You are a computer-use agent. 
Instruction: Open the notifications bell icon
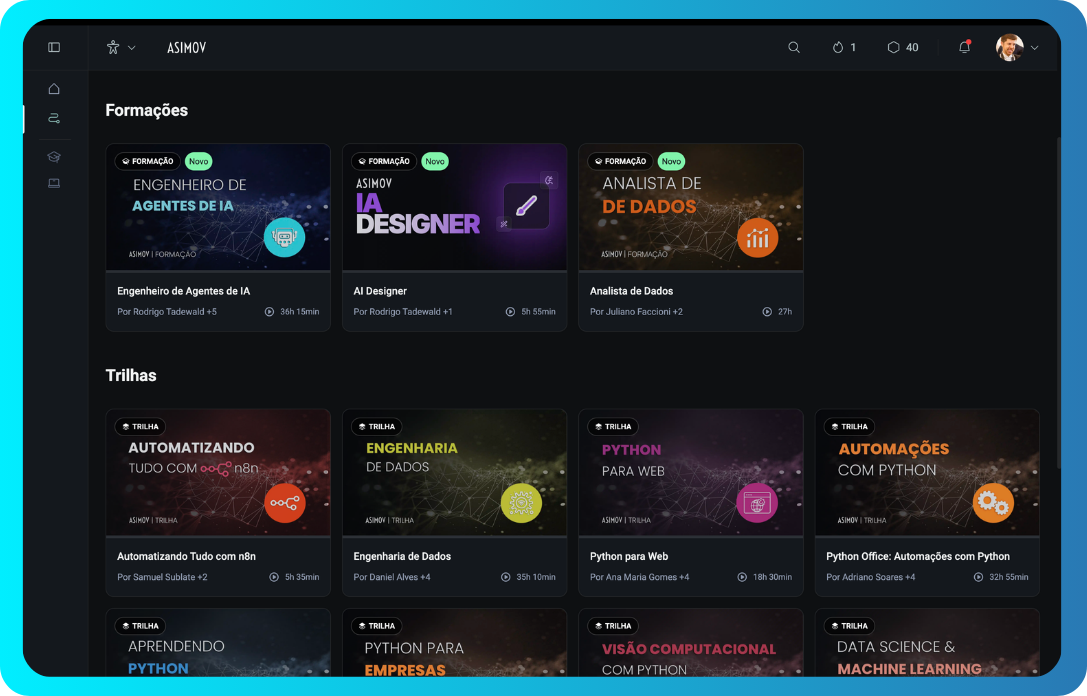tap(964, 47)
